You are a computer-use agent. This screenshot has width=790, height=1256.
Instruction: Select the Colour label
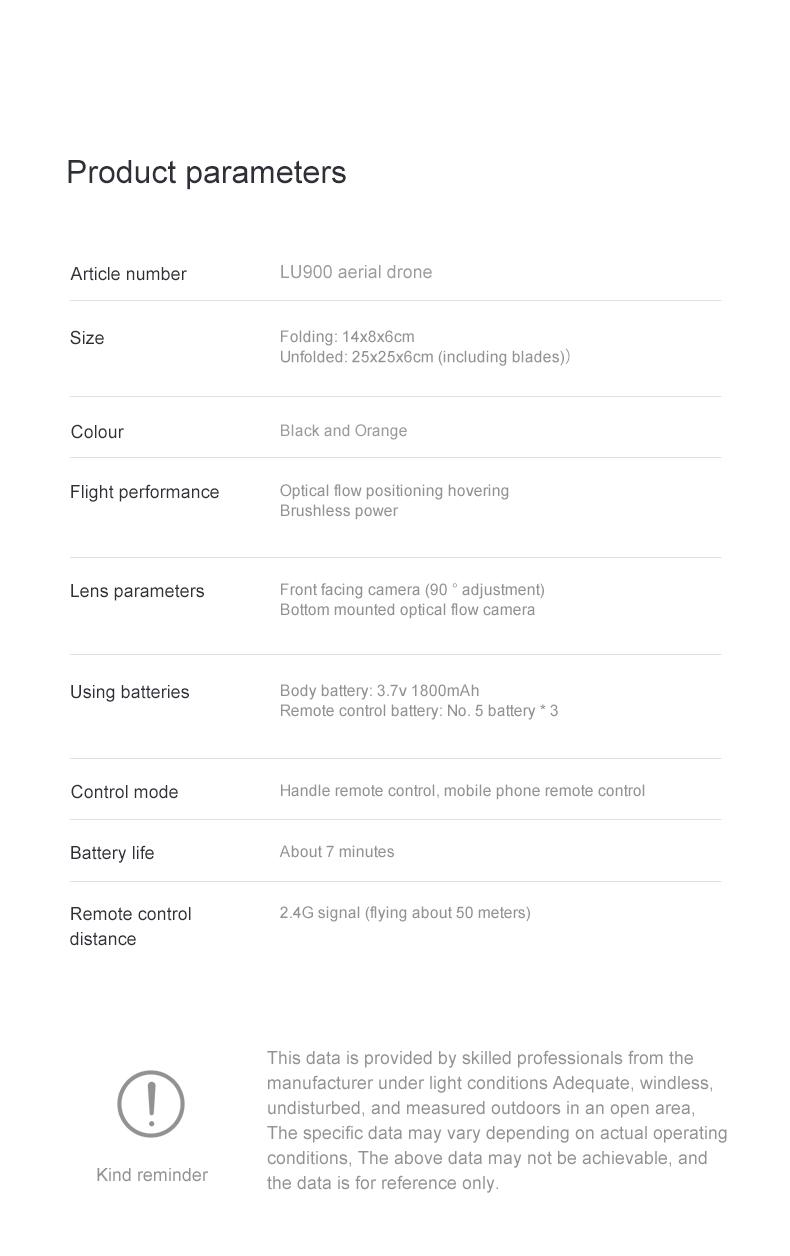(x=97, y=432)
